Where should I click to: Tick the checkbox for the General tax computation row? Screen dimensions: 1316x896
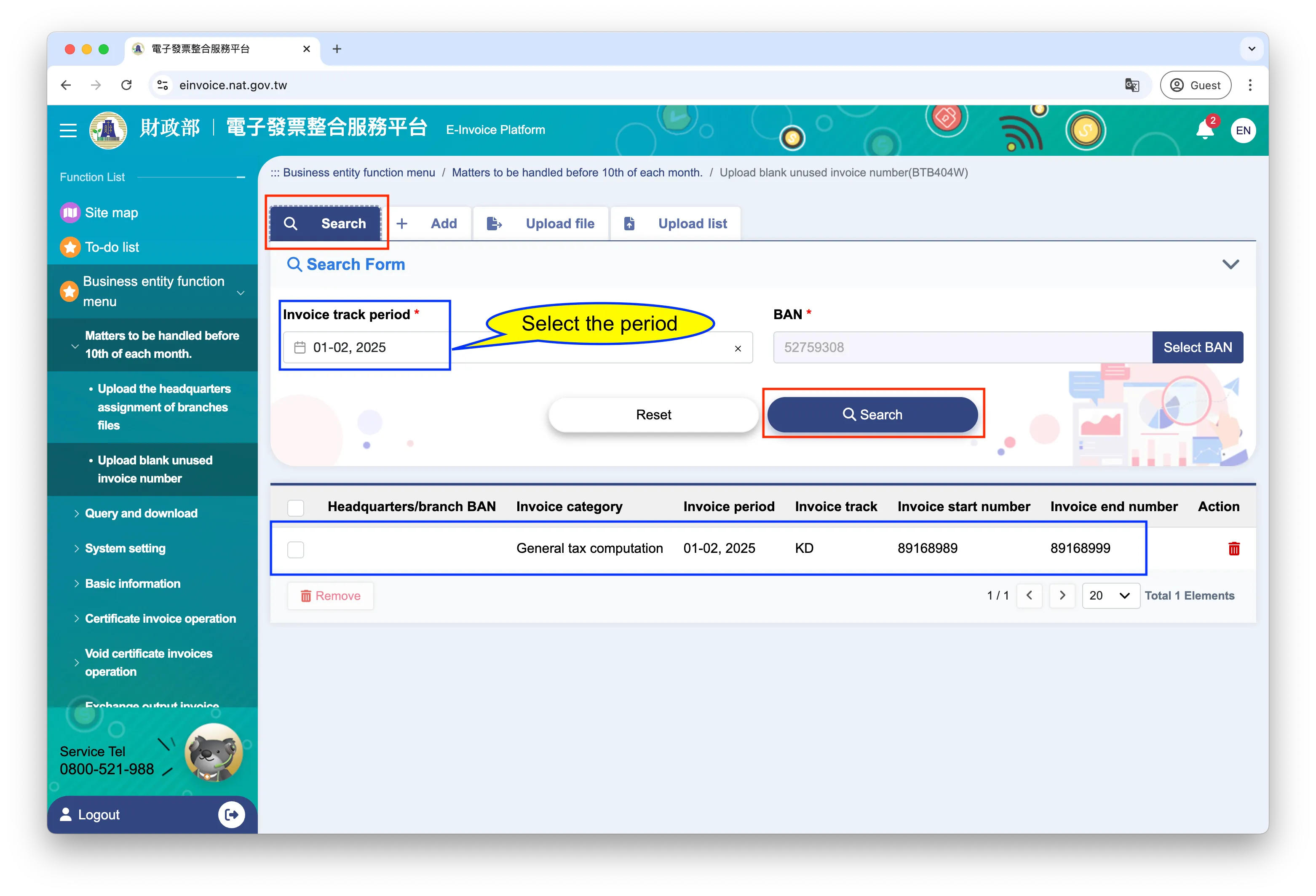296,549
